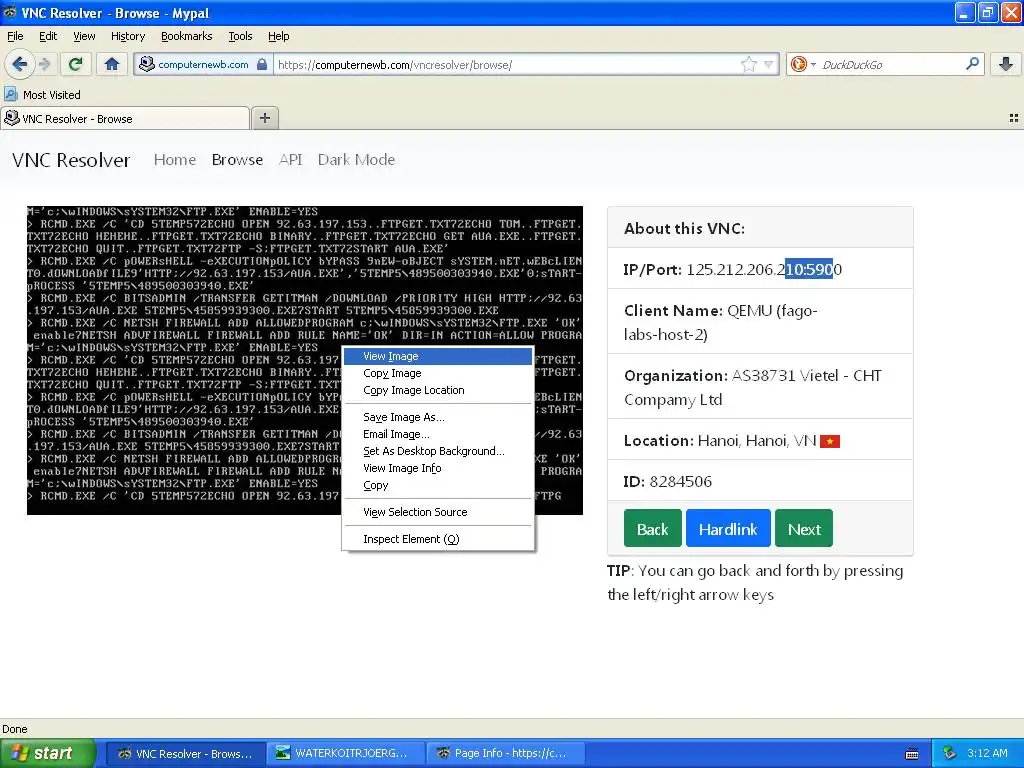This screenshot has width=1024, height=768.
Task: Click the blue Hardlink button
Action: (x=728, y=528)
